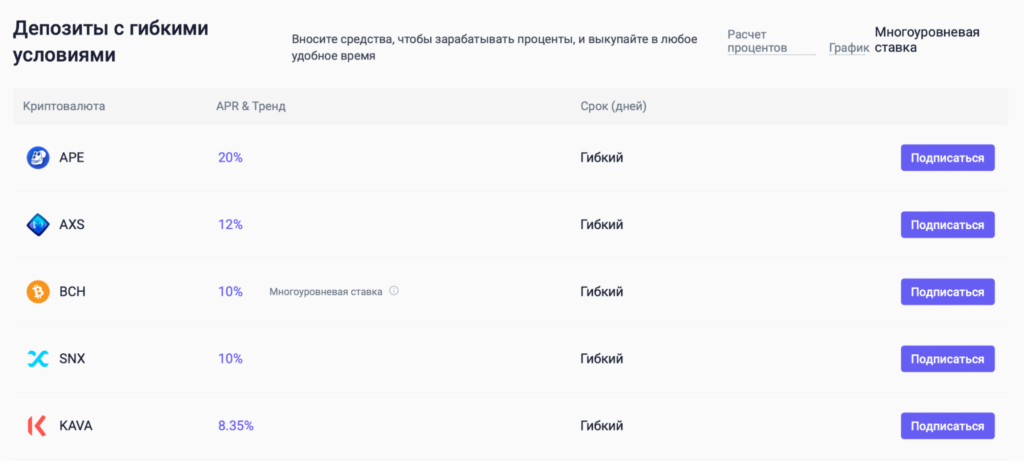Click BCH's Многоуровневая ставка label
Viewport: 1024px width, 461px height.
pyautogui.click(x=325, y=292)
